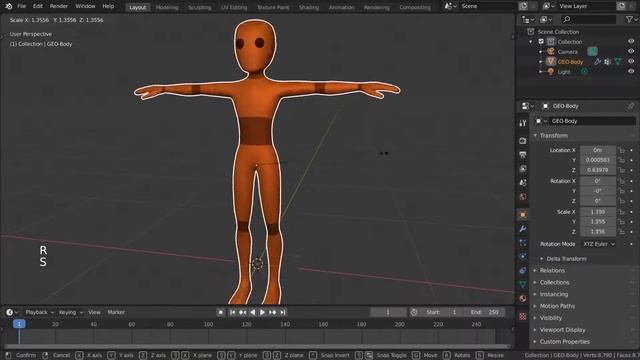Open the Edit menu
This screenshot has height=360, width=640.
coord(38,6)
